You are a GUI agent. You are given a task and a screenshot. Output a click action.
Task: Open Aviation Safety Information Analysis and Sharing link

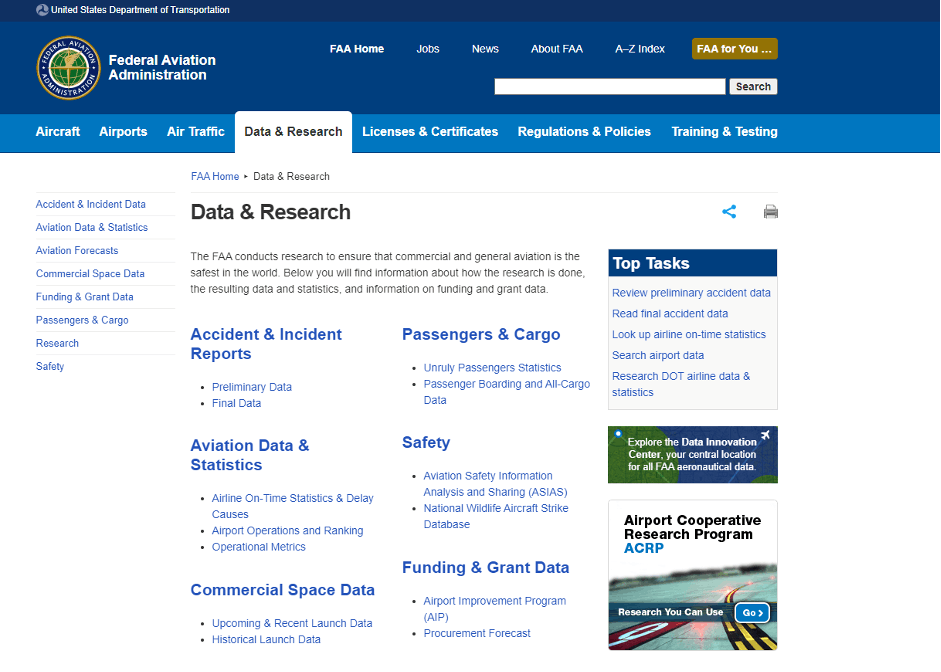(496, 484)
